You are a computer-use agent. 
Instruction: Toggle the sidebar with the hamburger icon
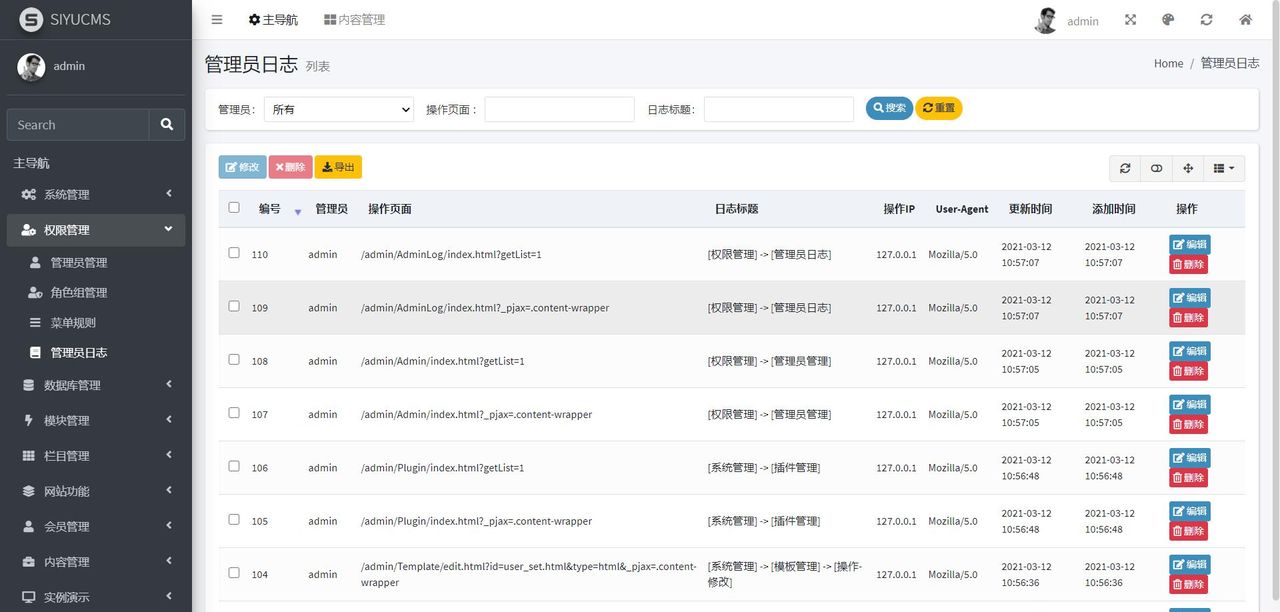pyautogui.click(x=217, y=18)
